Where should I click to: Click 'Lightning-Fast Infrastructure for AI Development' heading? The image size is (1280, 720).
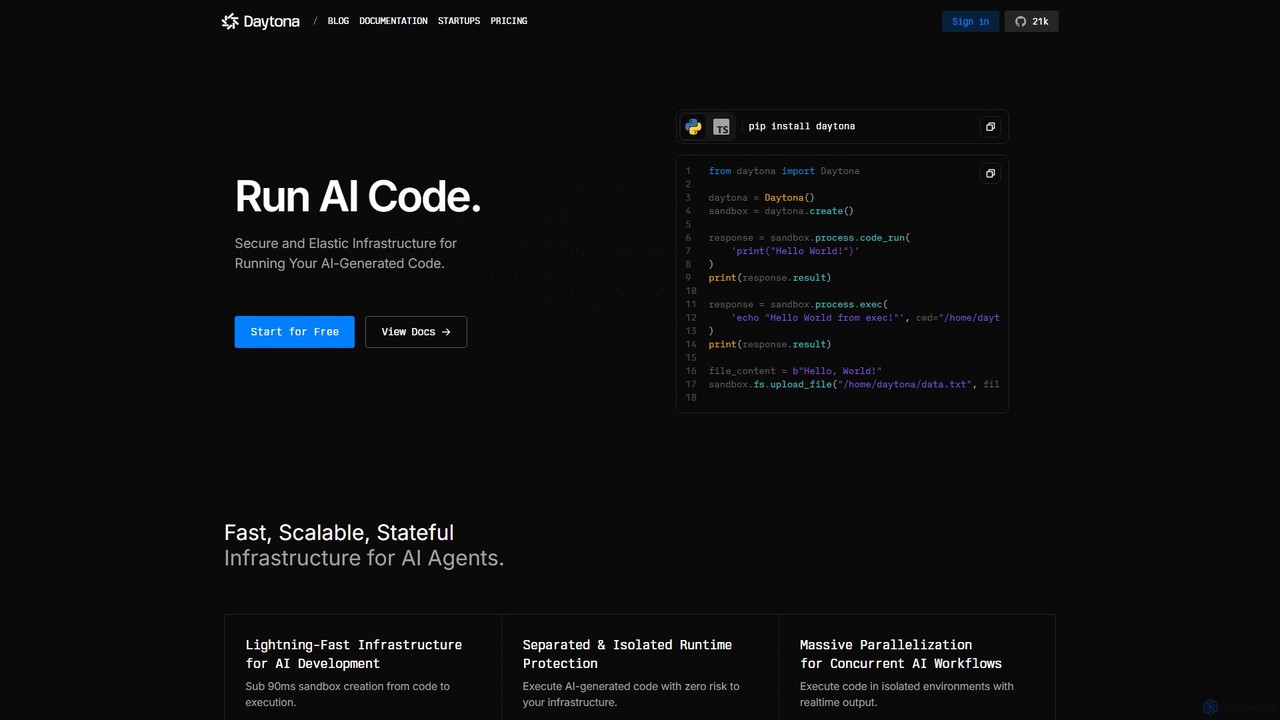click(x=354, y=654)
